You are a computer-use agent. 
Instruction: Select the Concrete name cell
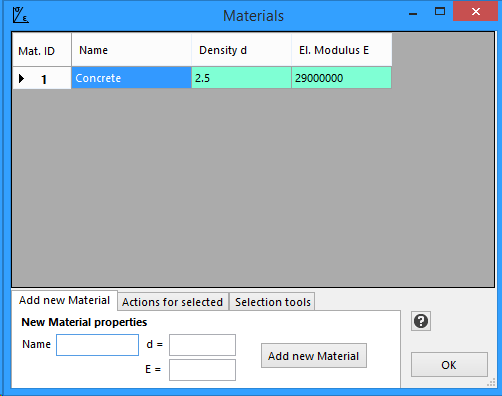[131, 78]
